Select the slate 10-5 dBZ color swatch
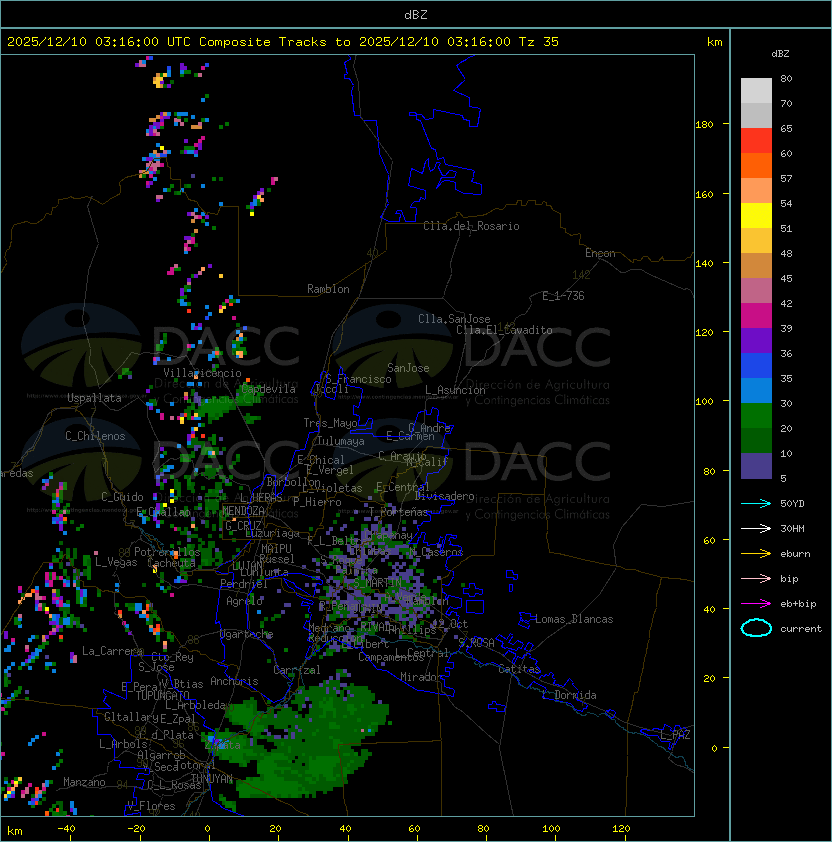Image resolution: width=832 pixels, height=842 pixels. (x=756, y=466)
